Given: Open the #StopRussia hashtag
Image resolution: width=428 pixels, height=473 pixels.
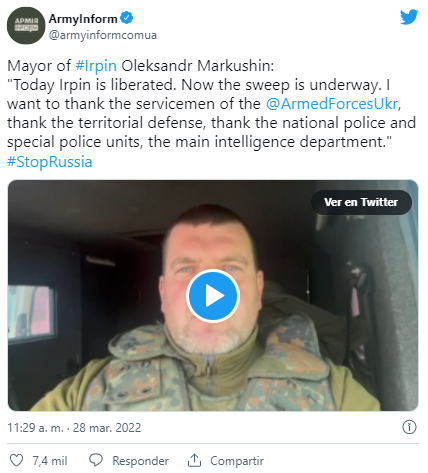Looking at the screenshot, I should 50,162.
